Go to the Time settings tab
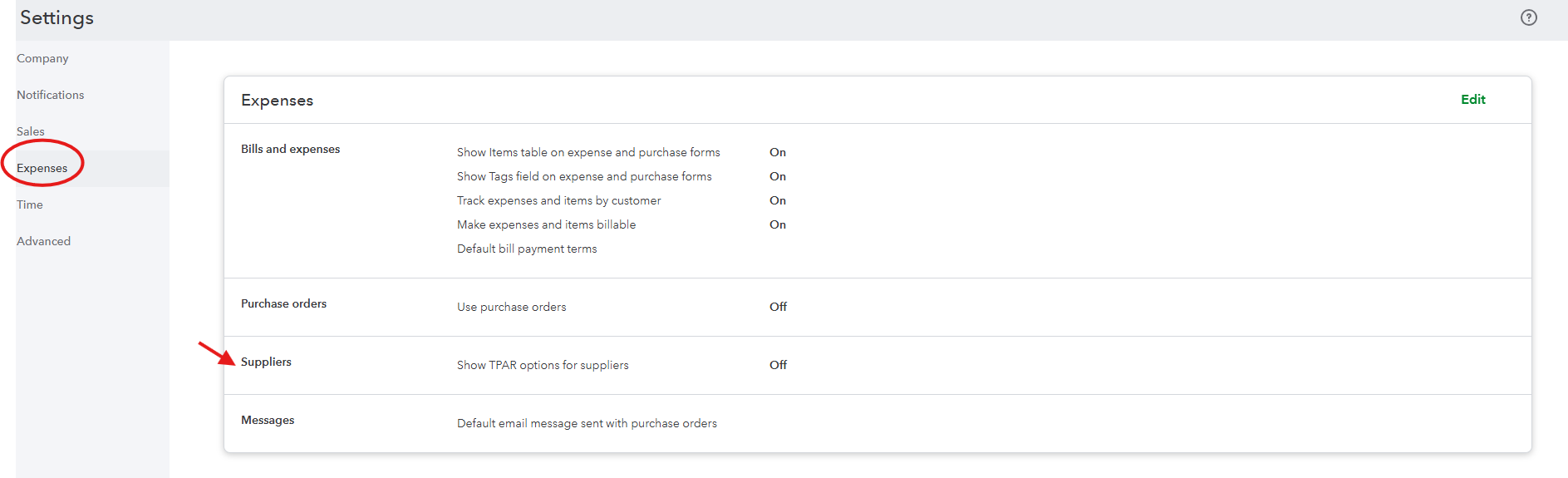The image size is (1568, 478). (30, 205)
